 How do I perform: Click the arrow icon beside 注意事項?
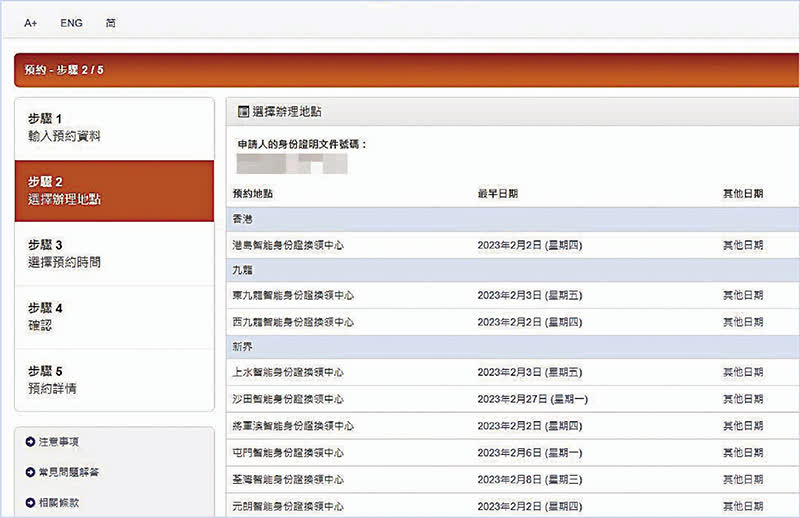click(x=29, y=441)
